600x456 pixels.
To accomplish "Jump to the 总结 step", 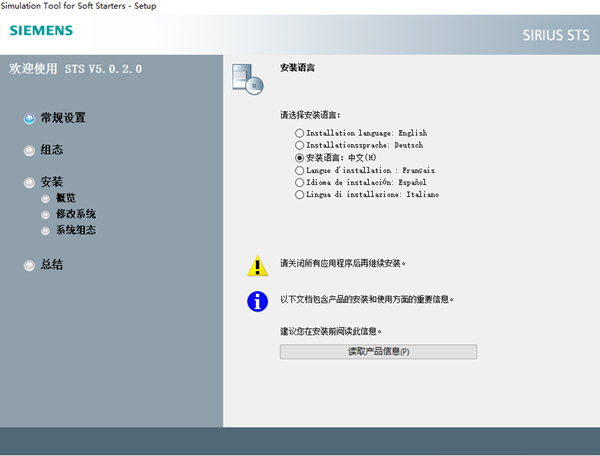I will [44, 265].
